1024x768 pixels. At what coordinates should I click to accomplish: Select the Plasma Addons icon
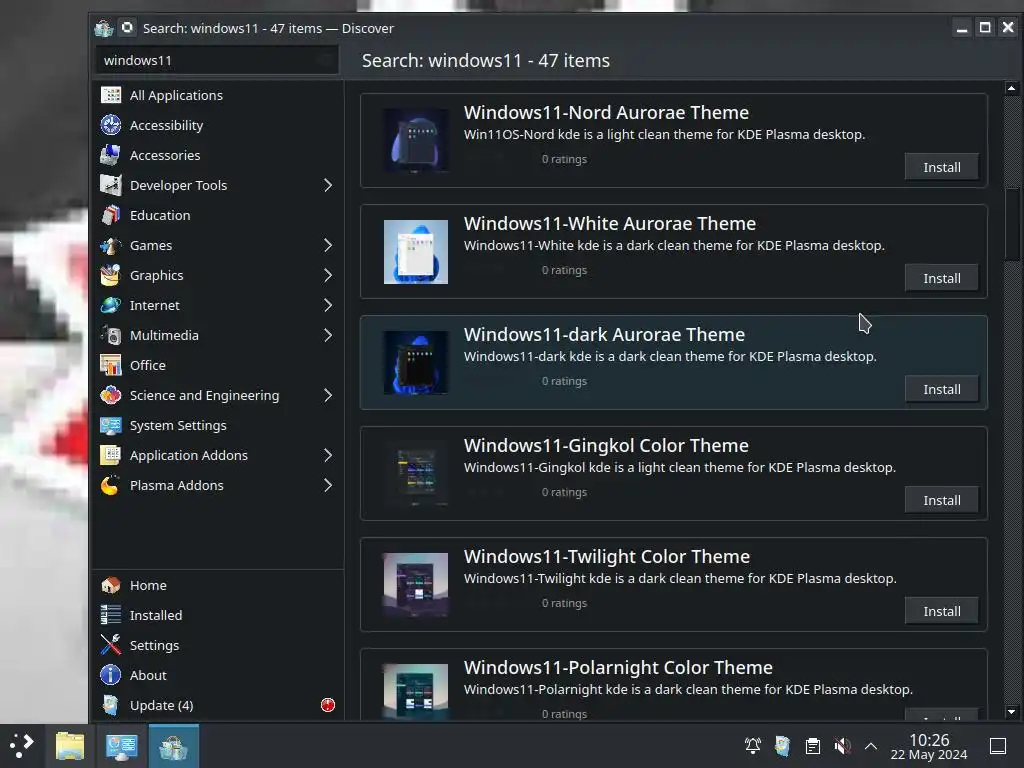[x=110, y=485]
